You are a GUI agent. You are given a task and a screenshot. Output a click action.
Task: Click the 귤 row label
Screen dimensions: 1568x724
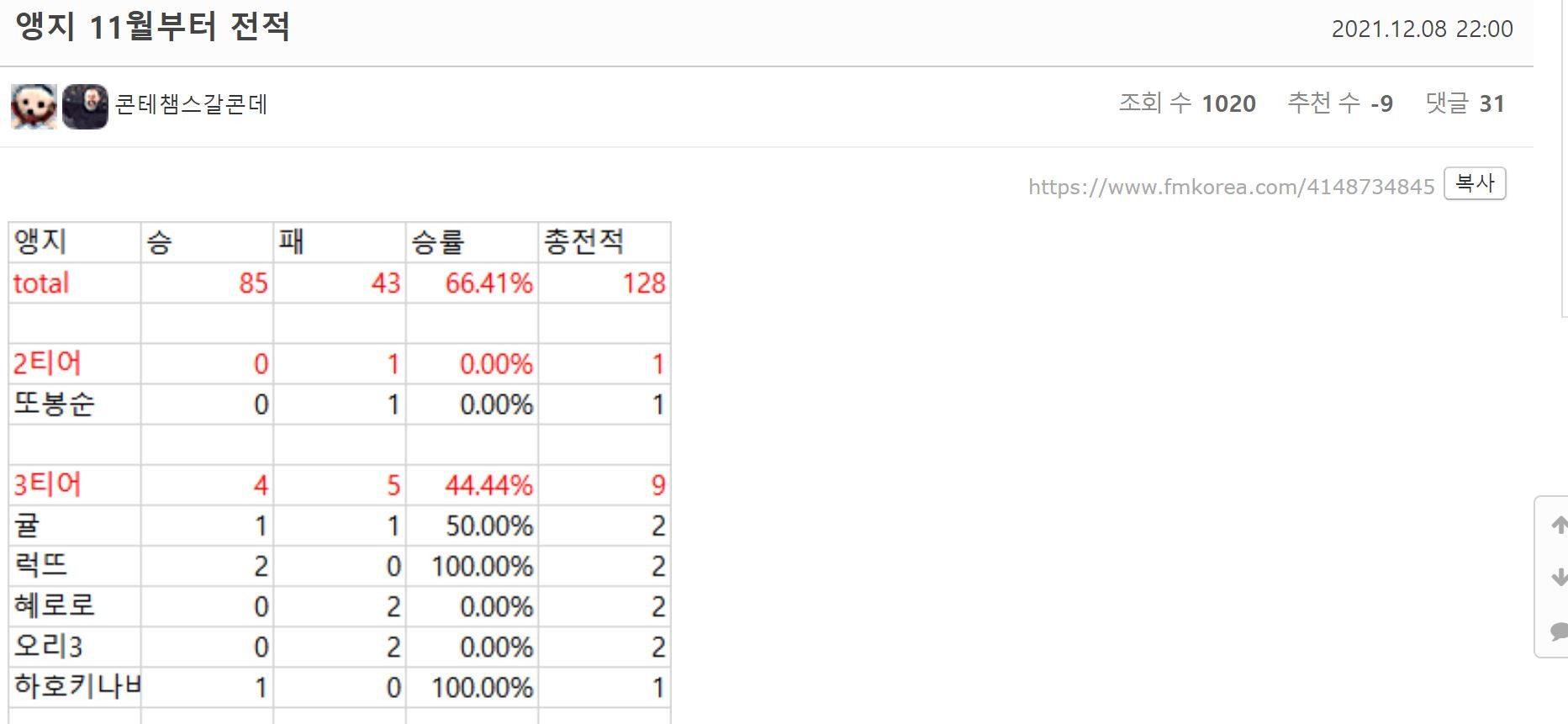pyautogui.click(x=75, y=526)
